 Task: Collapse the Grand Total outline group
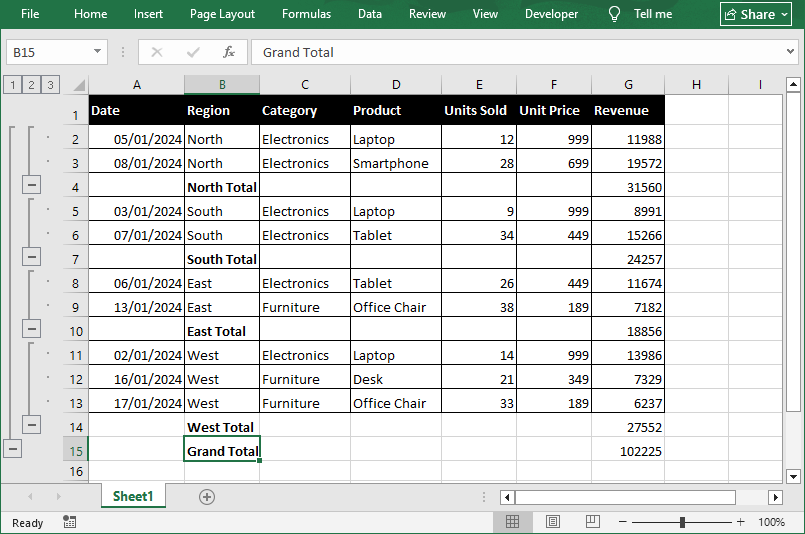[x=12, y=449]
